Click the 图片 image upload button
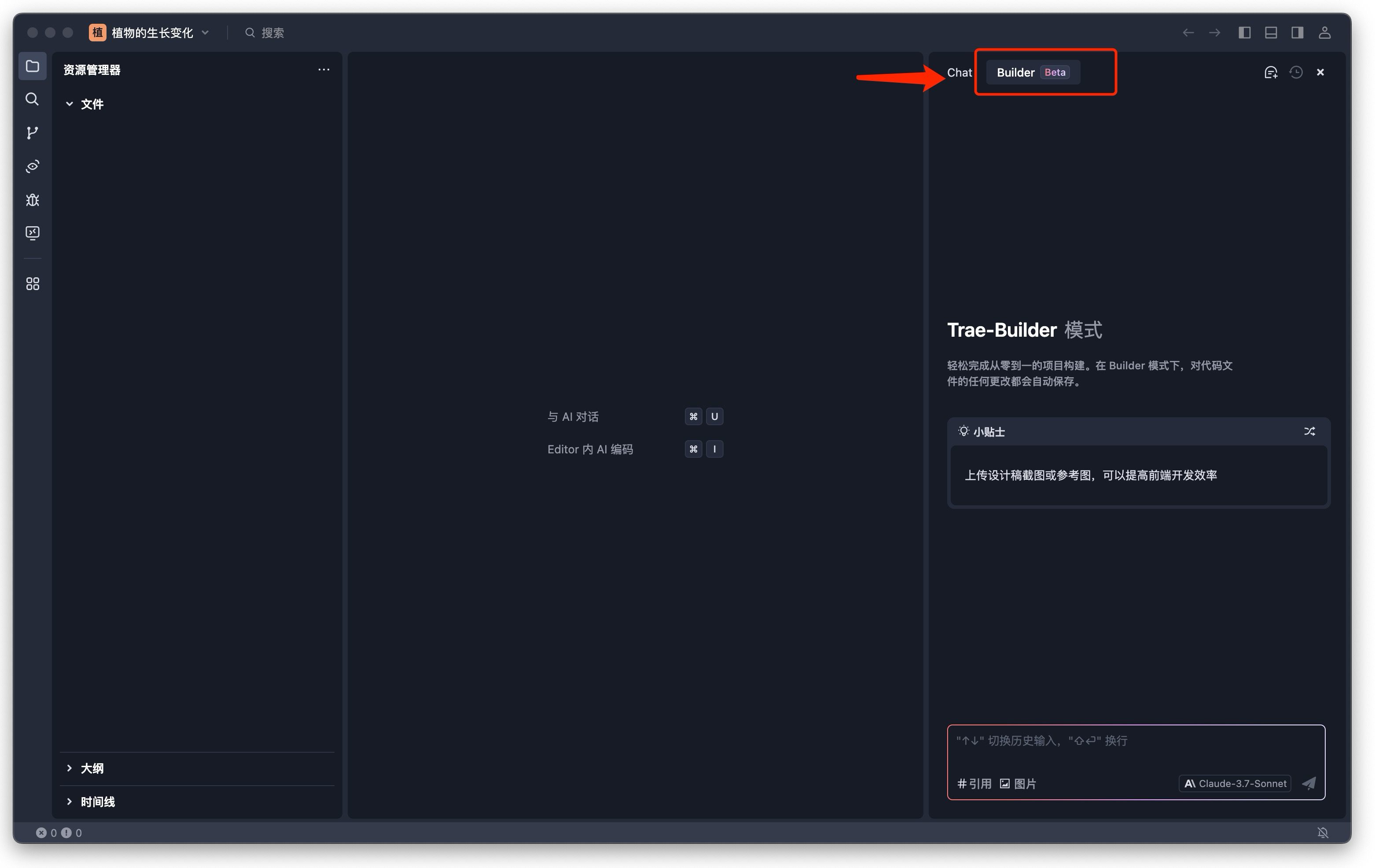The image size is (1375, 868). click(x=1018, y=783)
